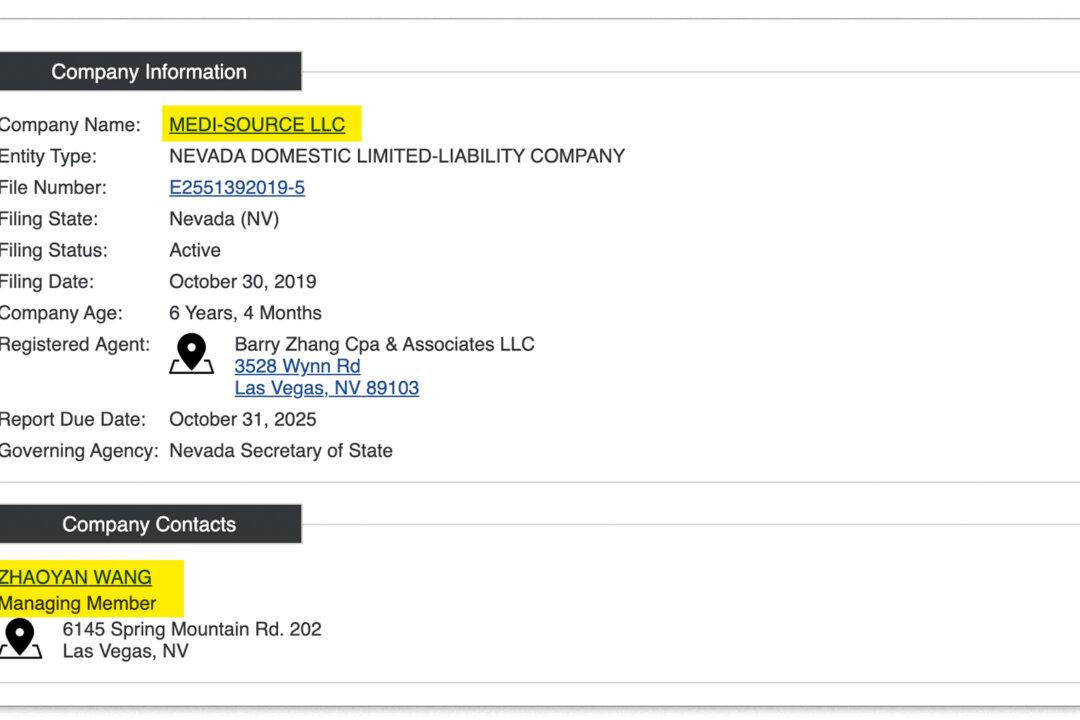This screenshot has height=720, width=1080.
Task: Click the 6145 Spring Mountain Rd. 202 address
Action: point(191,629)
